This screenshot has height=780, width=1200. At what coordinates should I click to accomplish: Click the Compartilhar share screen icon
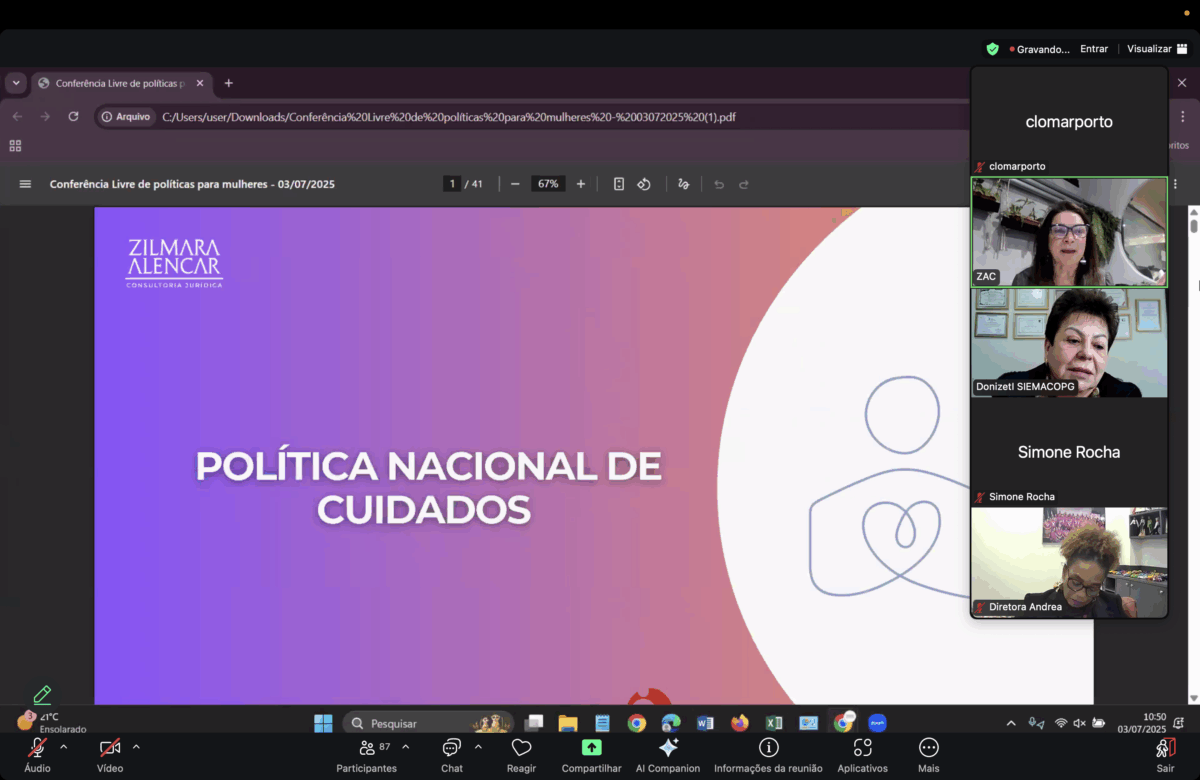point(591,748)
